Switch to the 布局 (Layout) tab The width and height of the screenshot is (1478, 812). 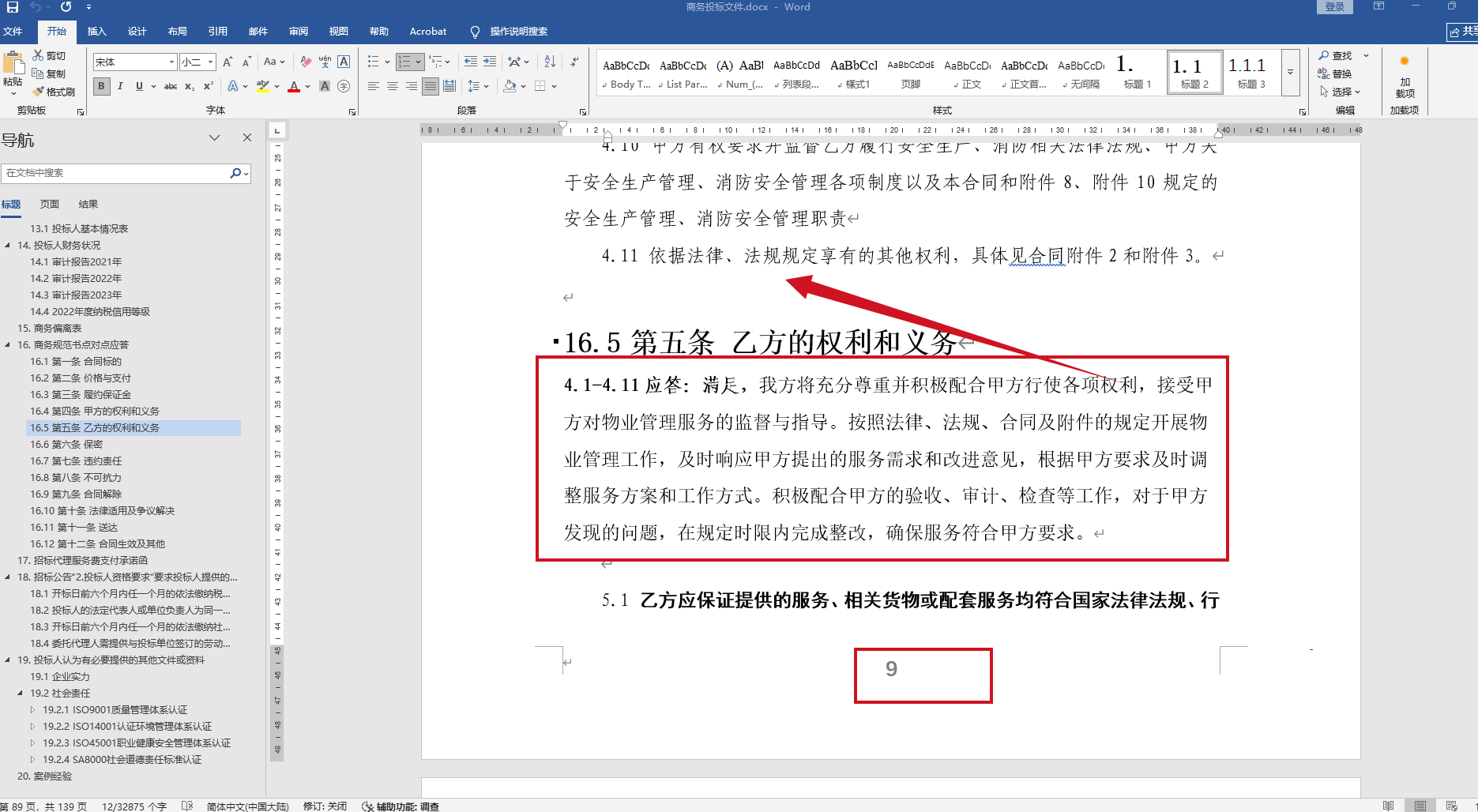point(177,32)
